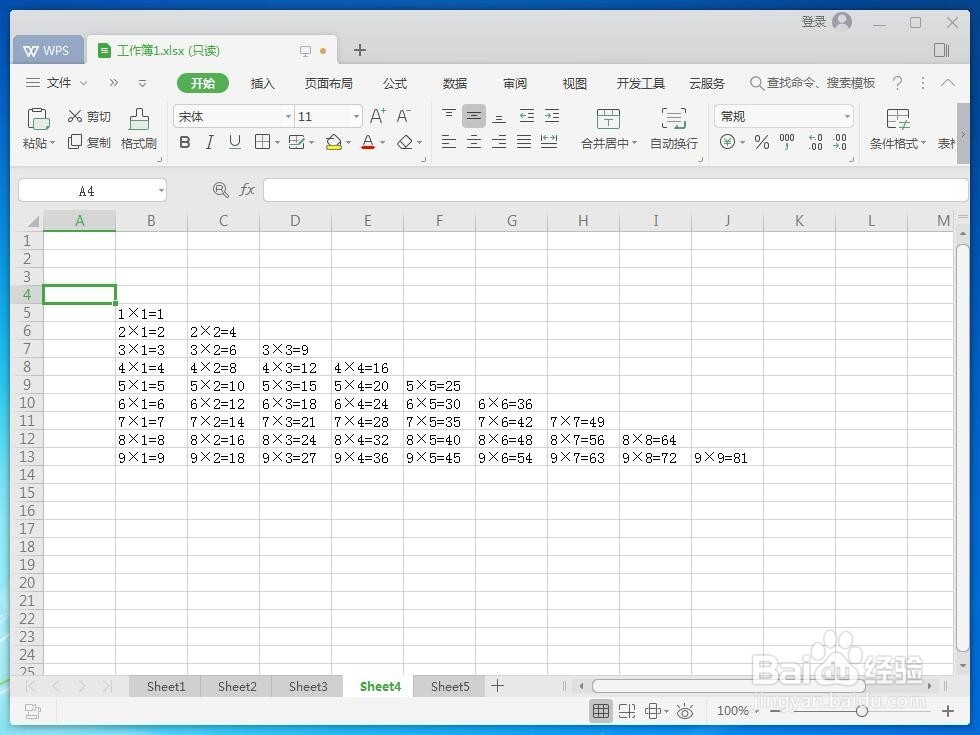980x735 pixels.
Task: Click the Paste icon
Action: 38,119
